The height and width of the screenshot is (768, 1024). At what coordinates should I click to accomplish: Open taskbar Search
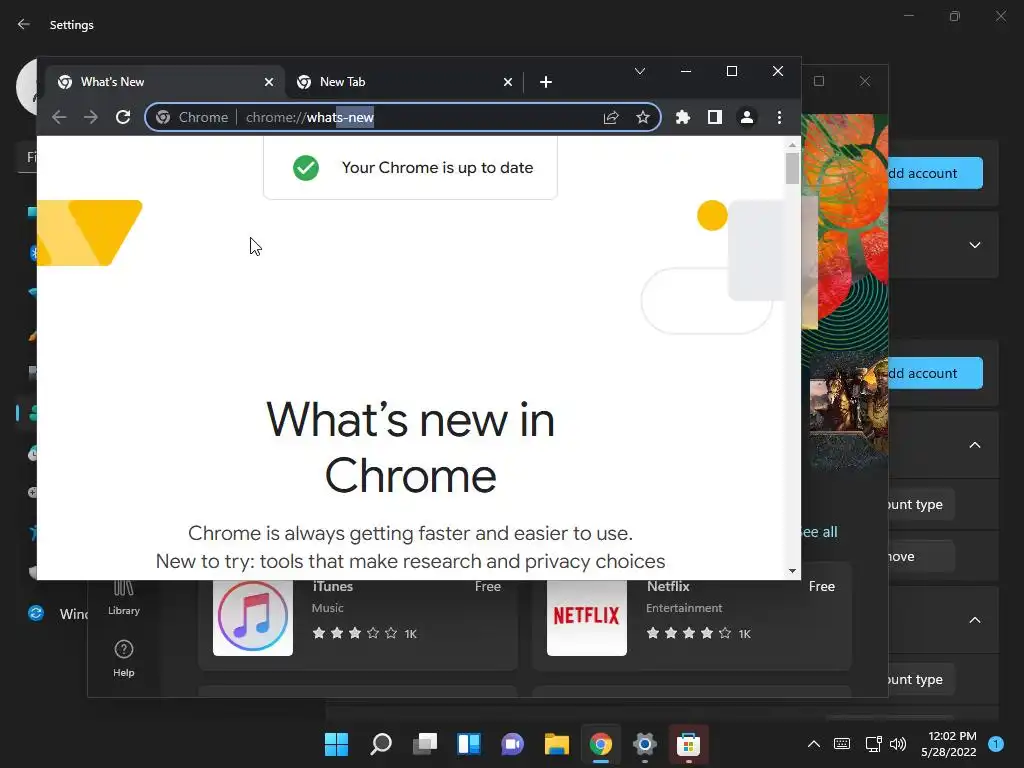click(381, 744)
